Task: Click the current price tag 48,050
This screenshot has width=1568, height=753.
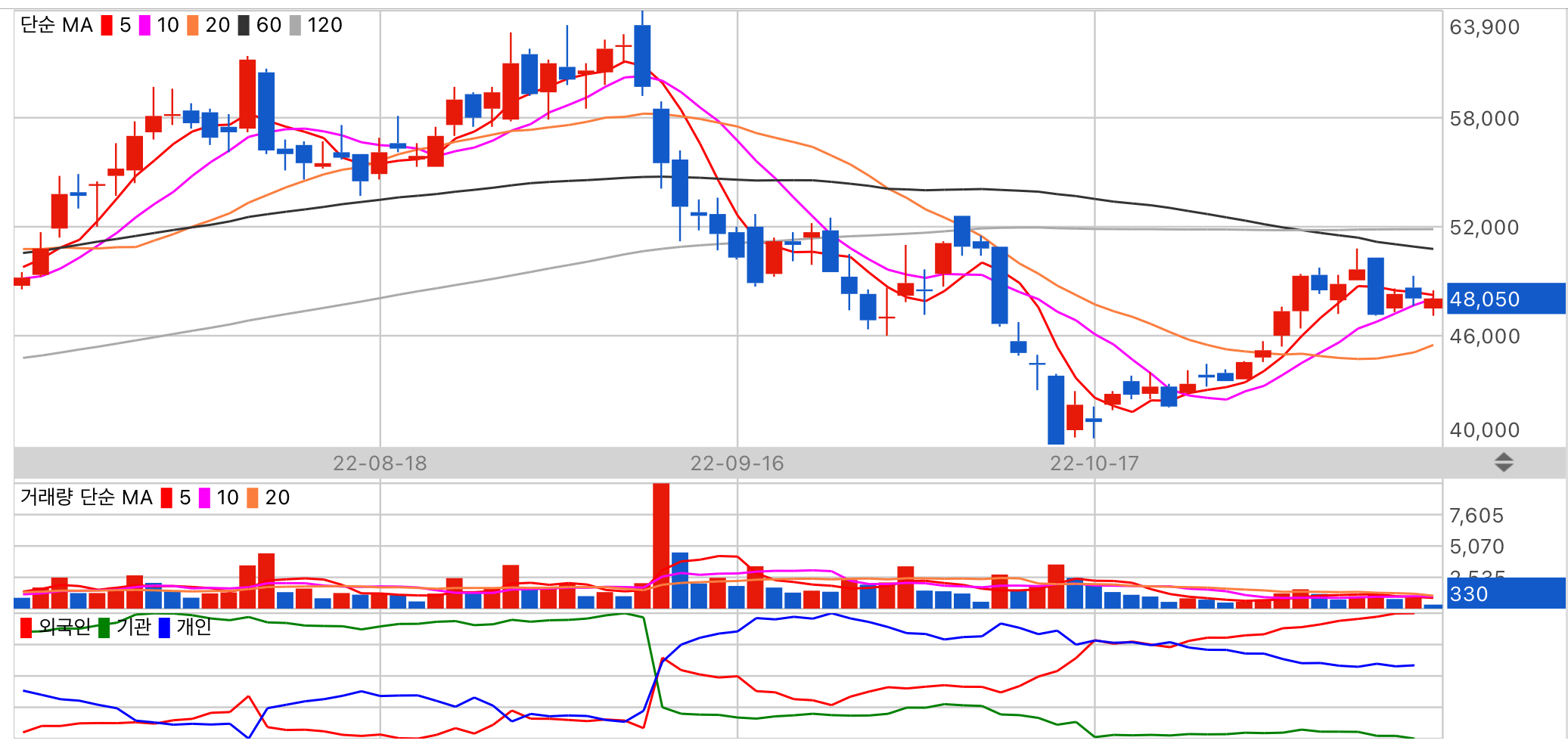Action: tap(1506, 299)
